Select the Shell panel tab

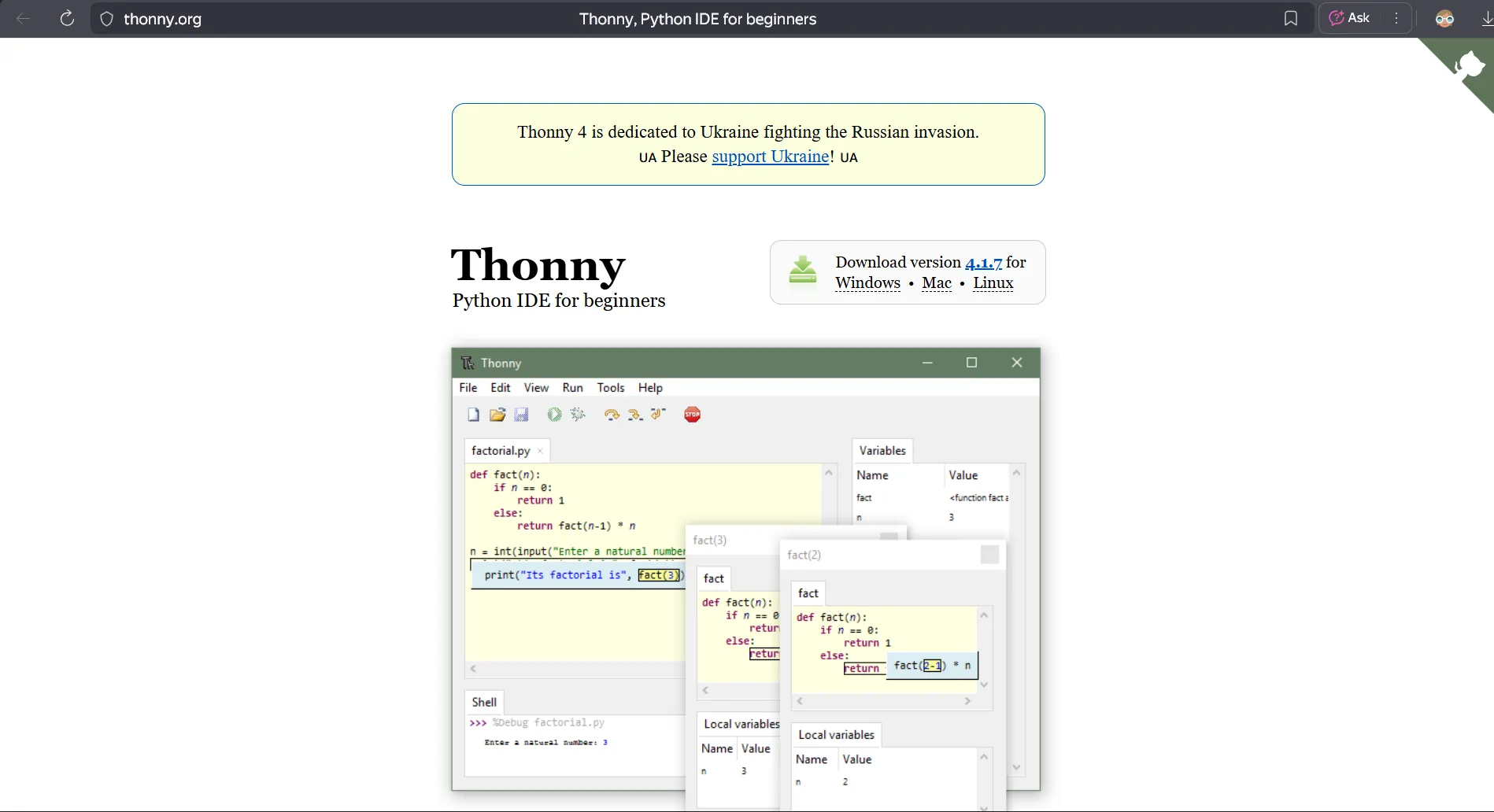click(x=484, y=703)
